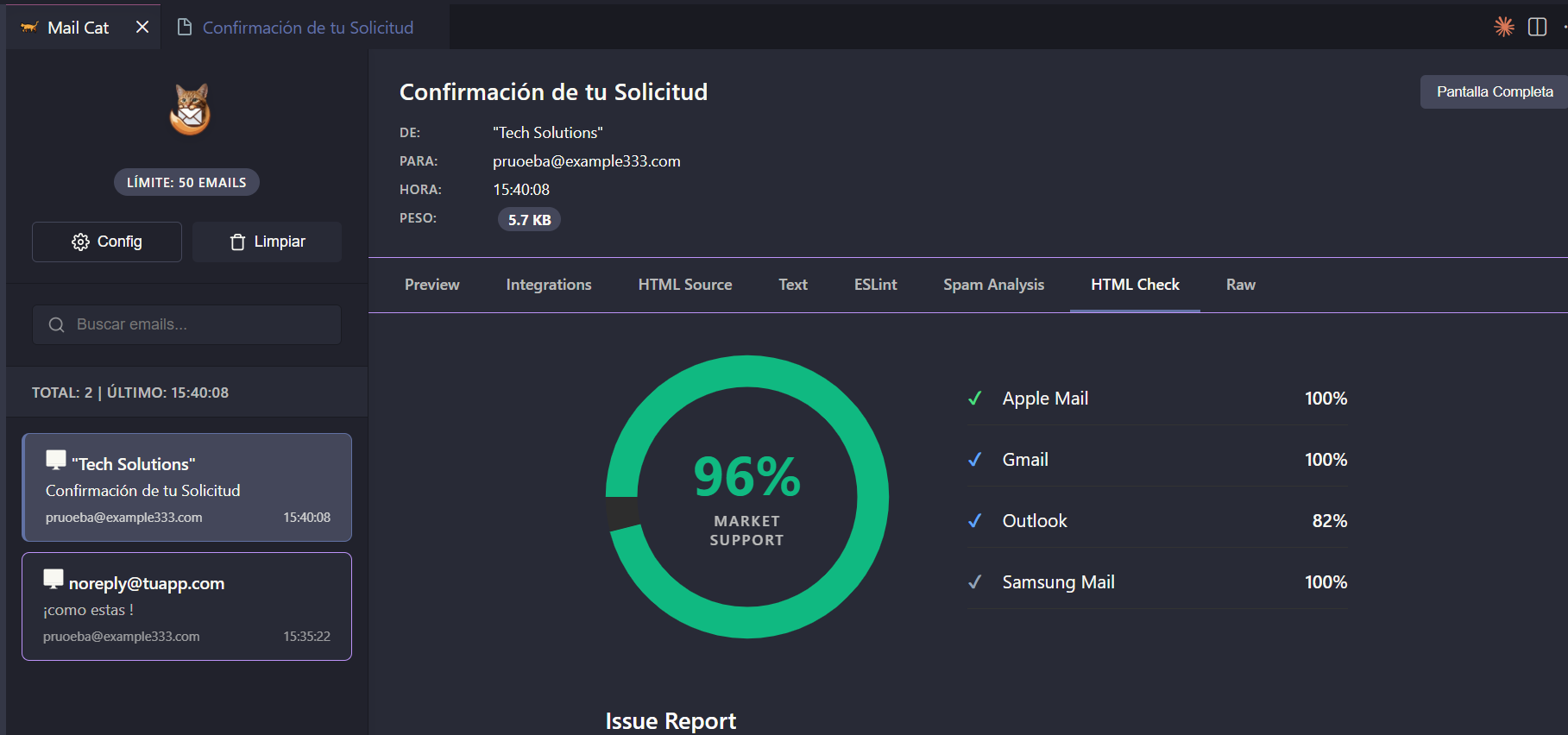Click the Samsung Mail check icon

click(975, 582)
